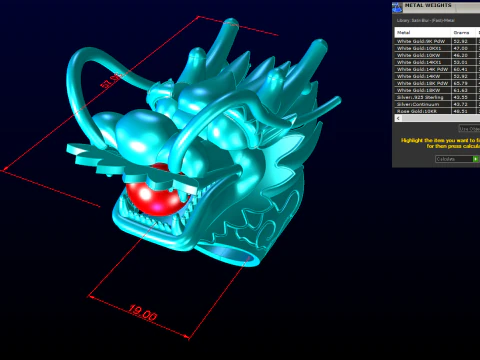The image size is (480, 360).
Task: Click the Use Object button
Action: point(469,129)
